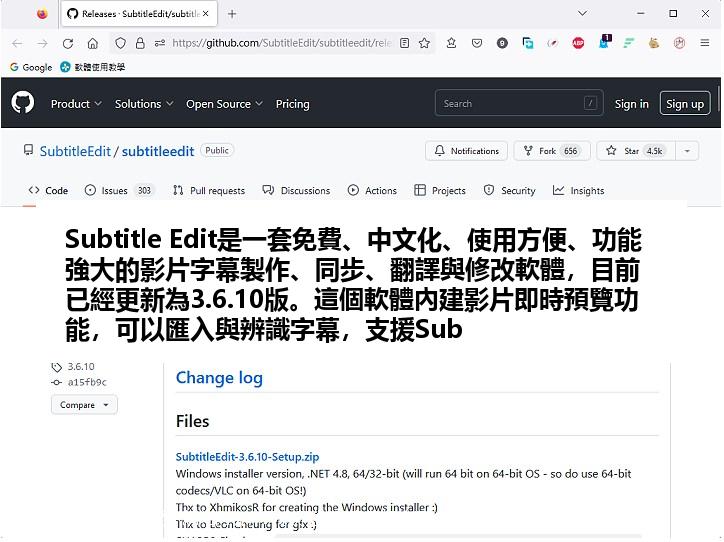Open Firefox hamburger menu
The image size is (724, 542).
[x=705, y=43]
